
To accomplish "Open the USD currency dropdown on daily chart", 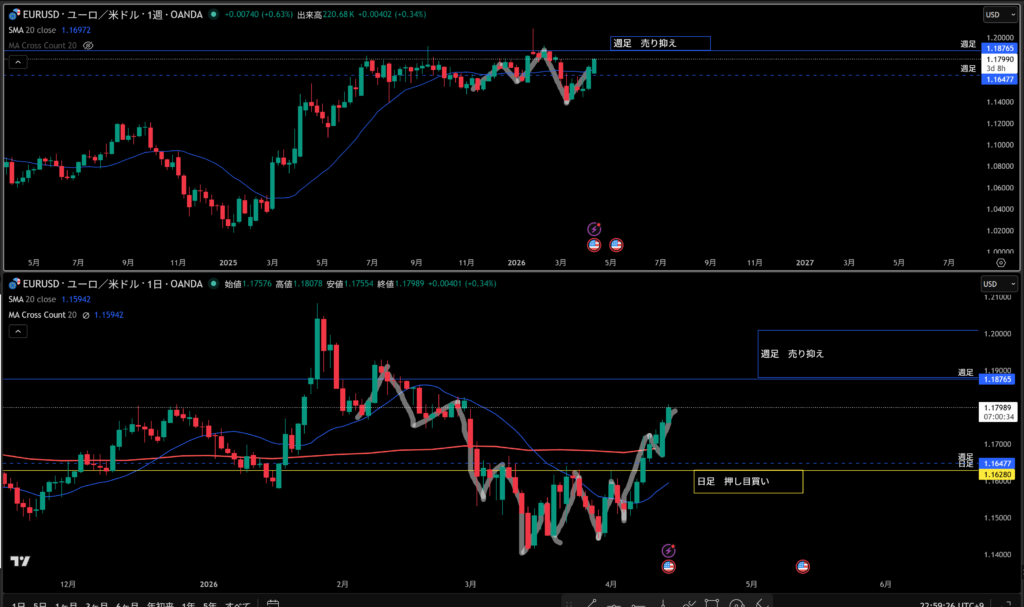I will (994, 284).
